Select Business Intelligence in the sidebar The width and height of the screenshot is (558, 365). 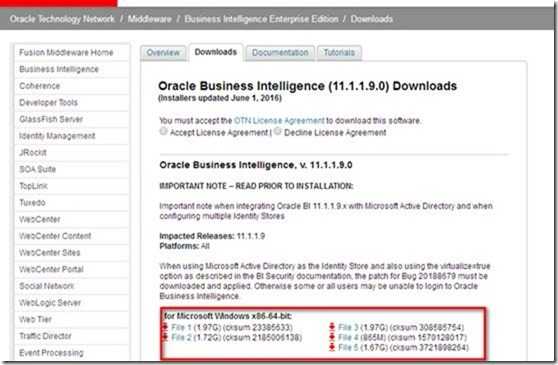tap(59, 69)
